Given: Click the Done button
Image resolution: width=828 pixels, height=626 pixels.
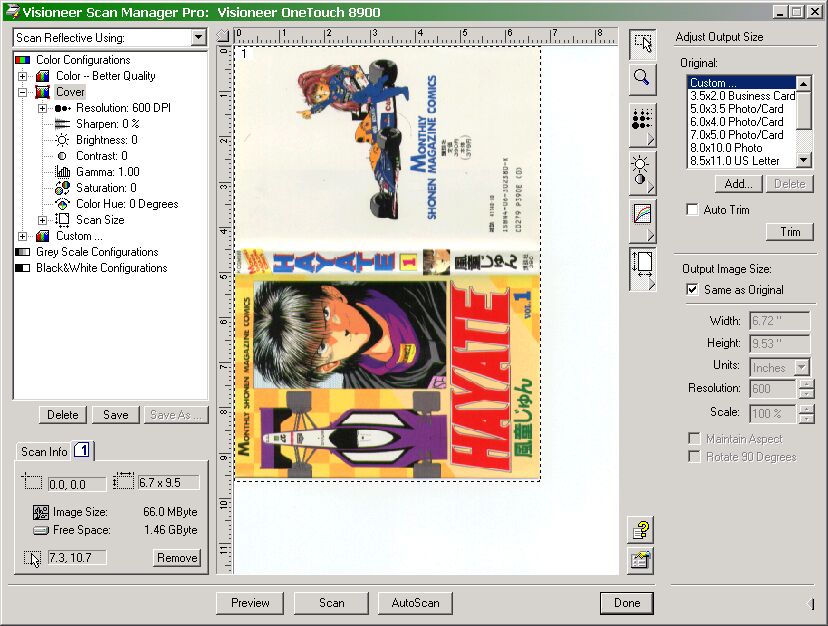Looking at the screenshot, I should point(627,603).
